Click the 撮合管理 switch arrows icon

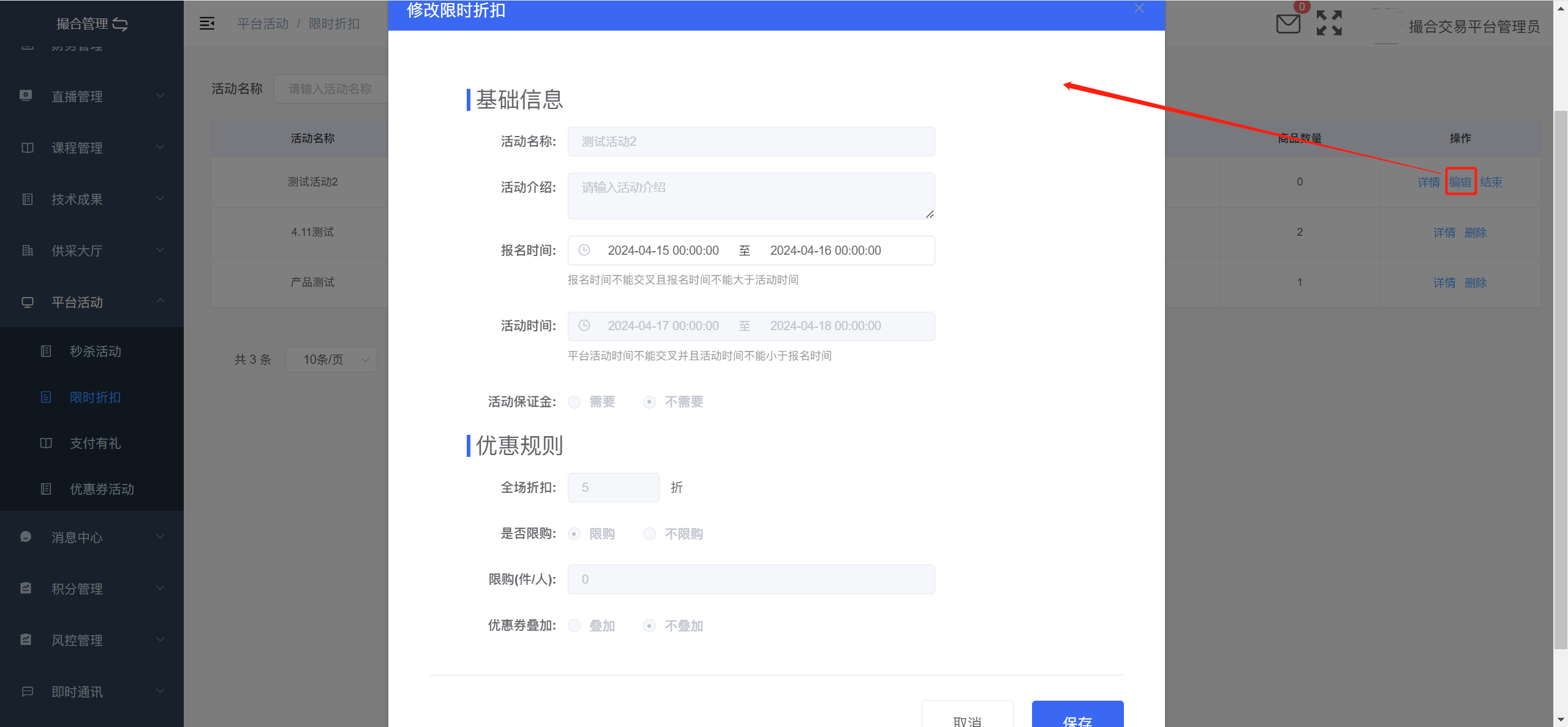120,24
